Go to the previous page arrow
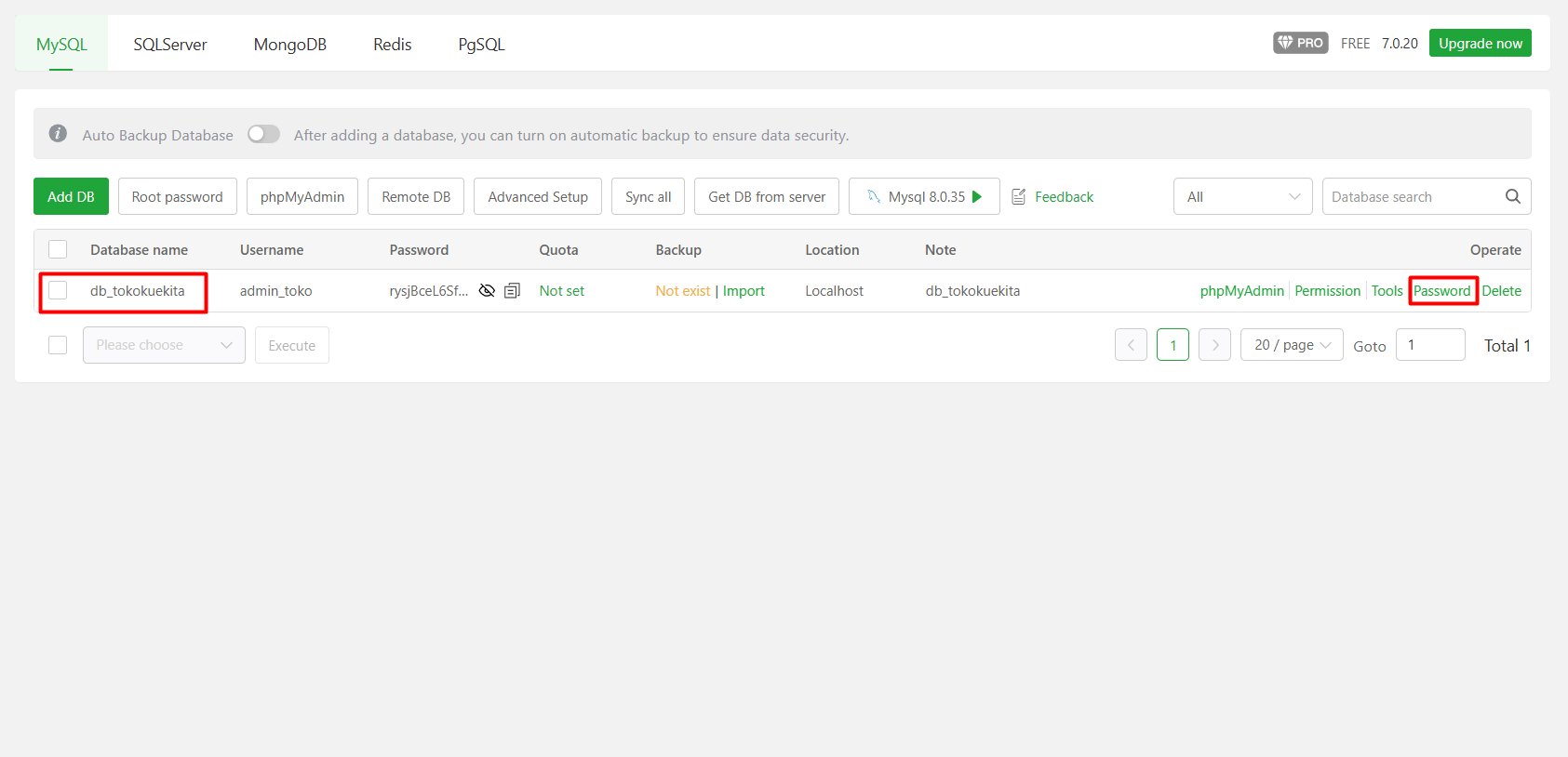Image resolution: width=1568 pixels, height=757 pixels. point(1131,345)
